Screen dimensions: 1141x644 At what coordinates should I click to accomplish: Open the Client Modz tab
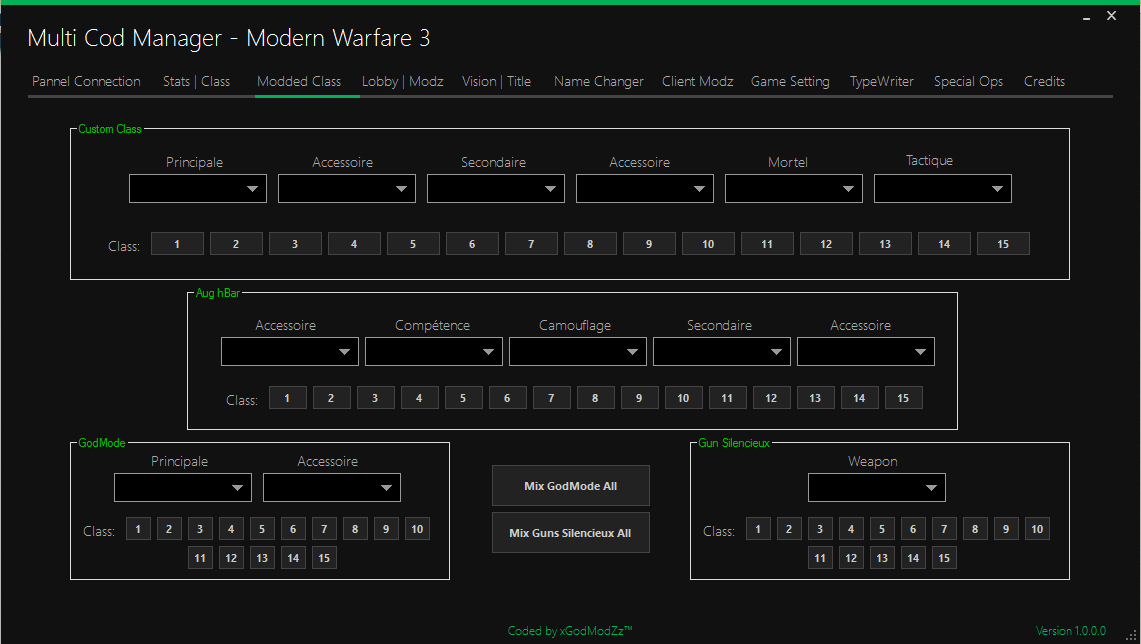click(697, 82)
